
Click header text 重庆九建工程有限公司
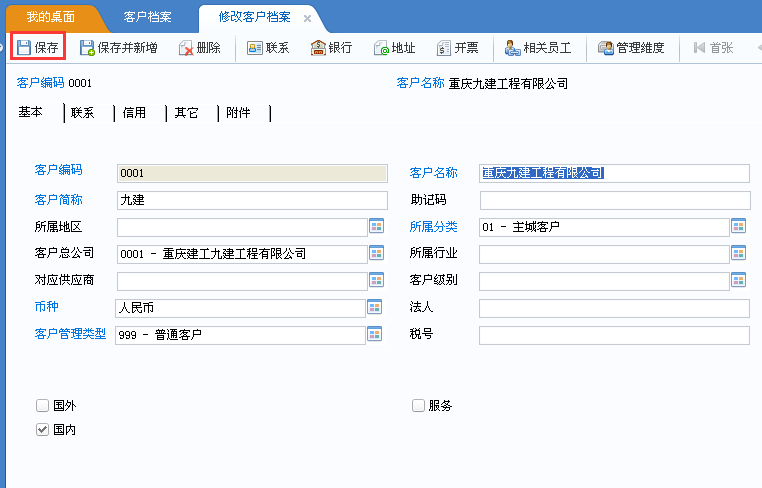[x=508, y=84]
